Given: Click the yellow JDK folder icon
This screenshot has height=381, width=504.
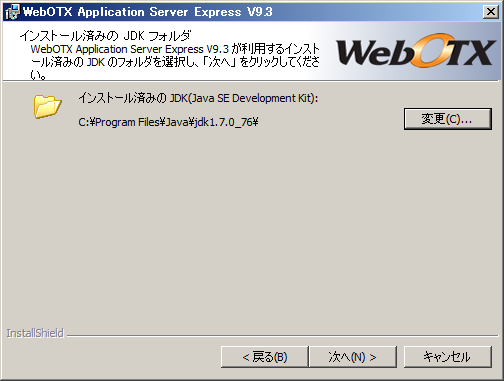Looking at the screenshot, I should point(47,106).
